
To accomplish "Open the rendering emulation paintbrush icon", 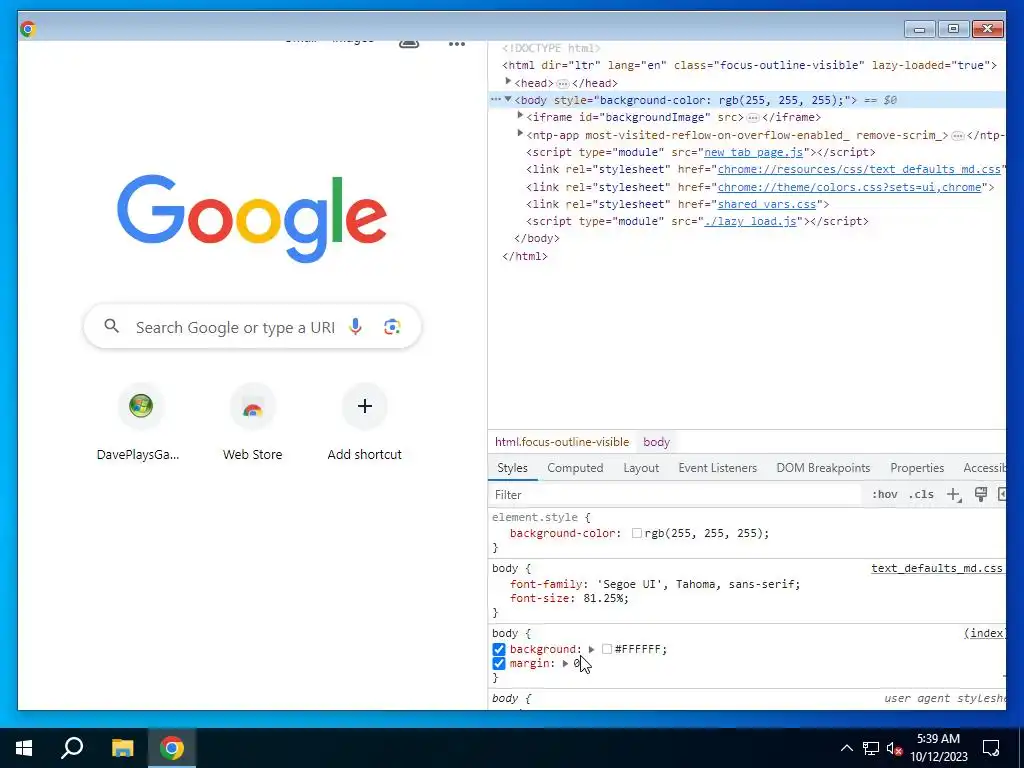I will [980, 494].
